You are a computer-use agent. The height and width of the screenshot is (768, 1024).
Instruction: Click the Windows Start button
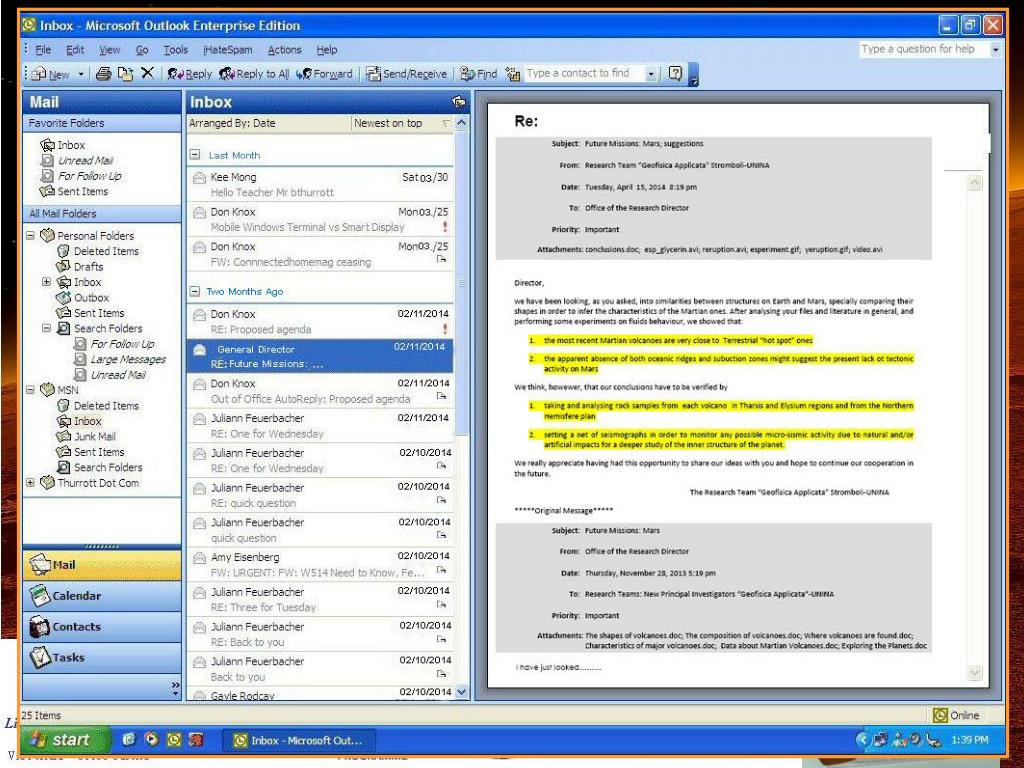point(64,739)
